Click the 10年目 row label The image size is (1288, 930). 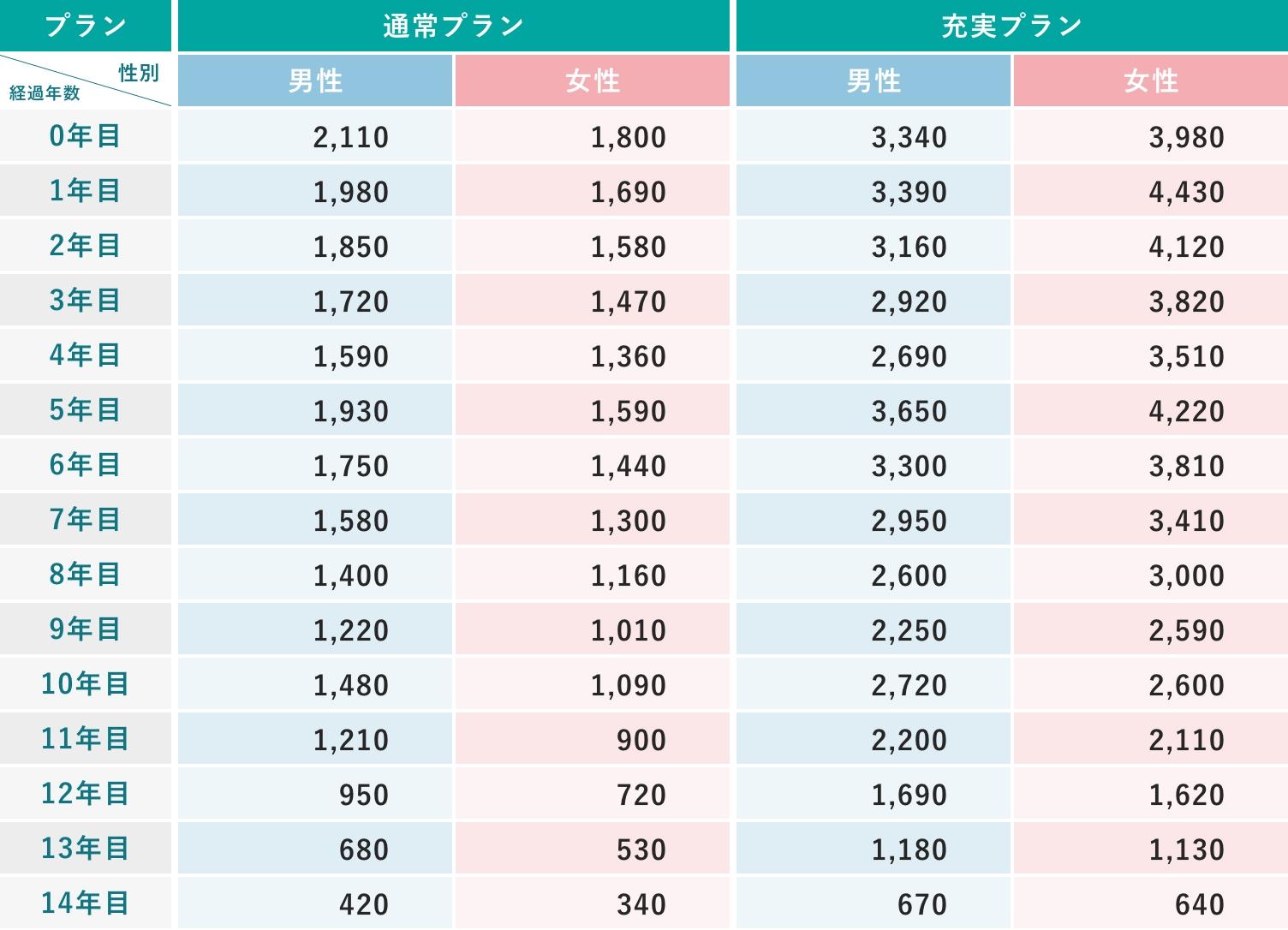85,684
